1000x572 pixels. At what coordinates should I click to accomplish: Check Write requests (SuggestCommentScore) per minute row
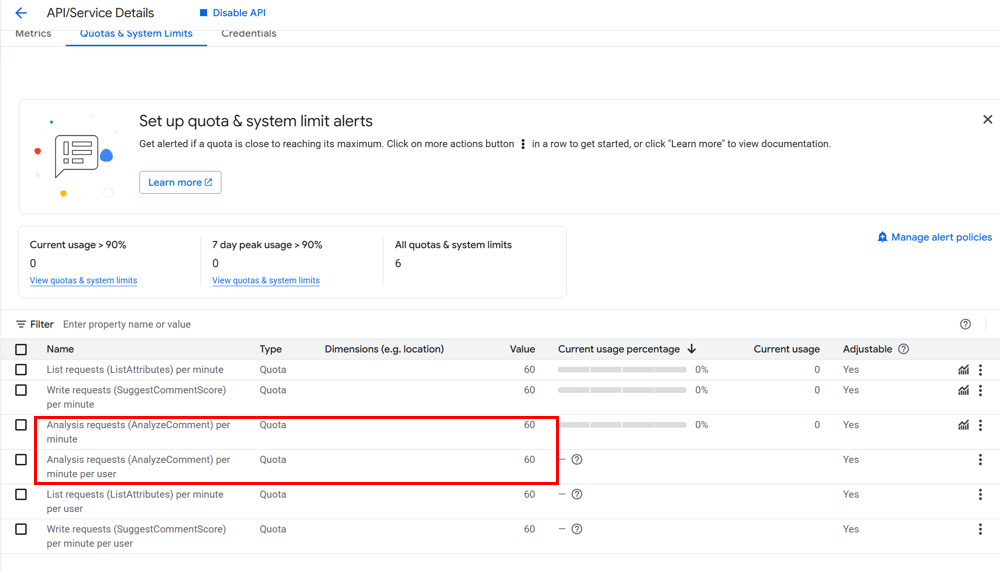[21, 390]
